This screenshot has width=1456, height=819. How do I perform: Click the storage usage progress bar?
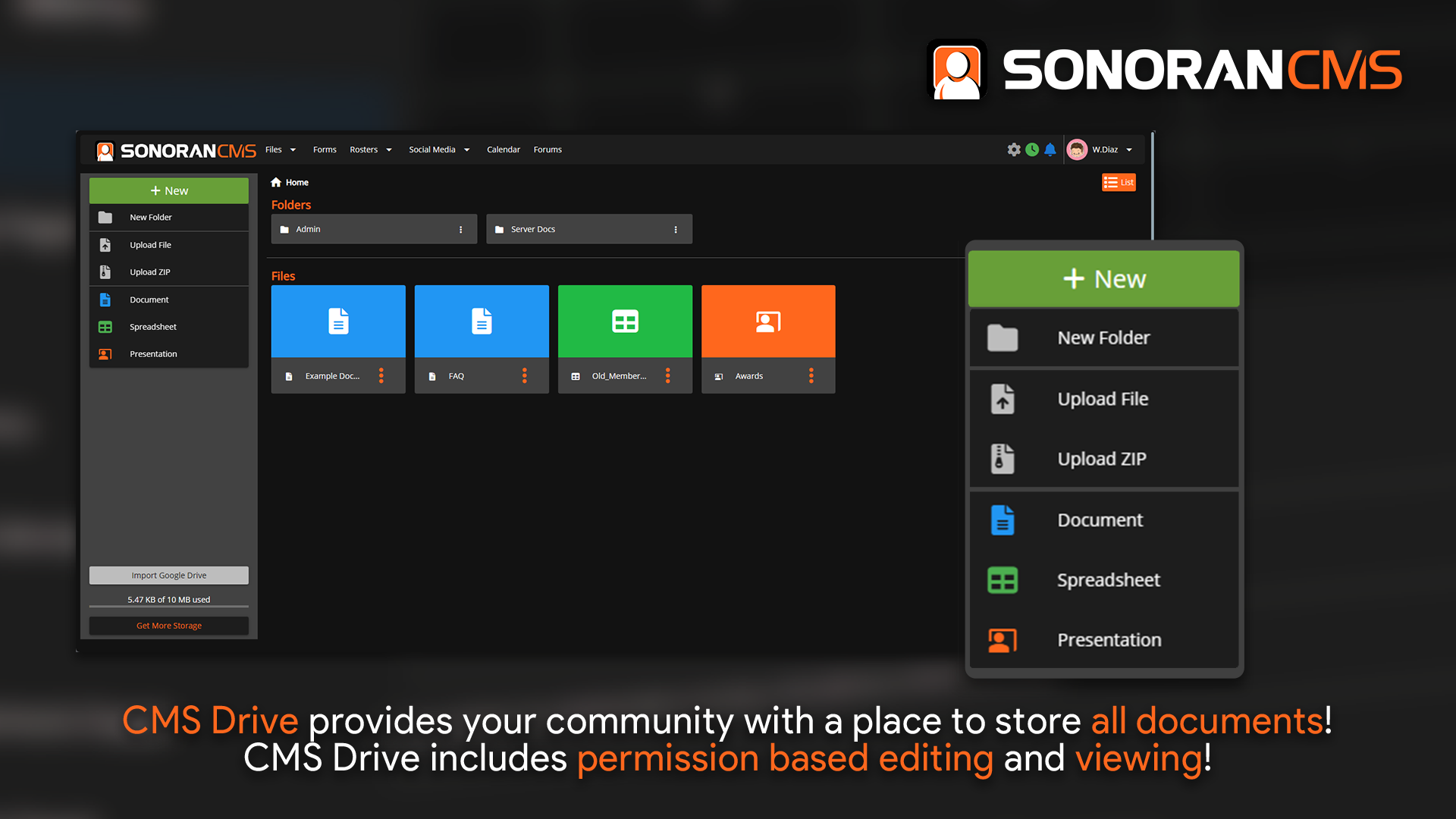click(x=168, y=607)
